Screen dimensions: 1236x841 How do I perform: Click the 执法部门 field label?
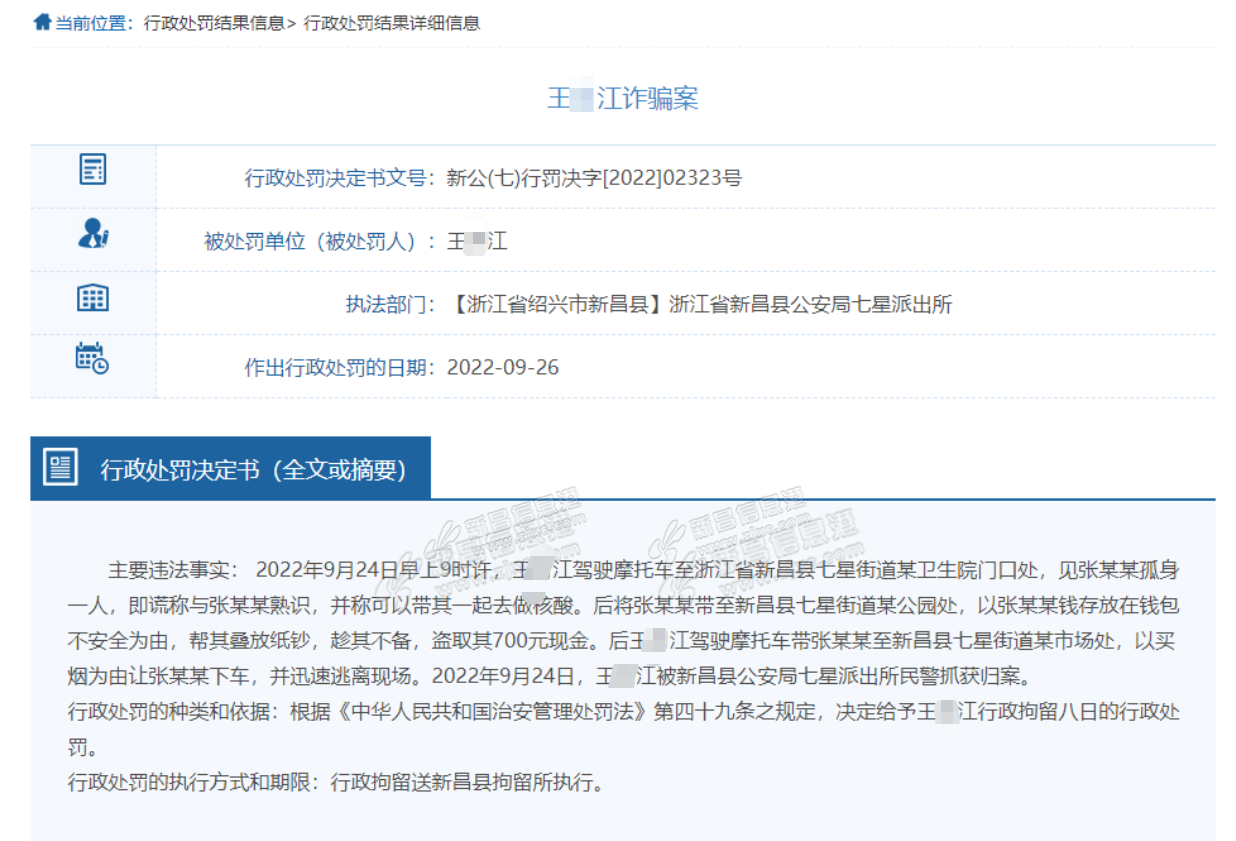[x=387, y=304]
